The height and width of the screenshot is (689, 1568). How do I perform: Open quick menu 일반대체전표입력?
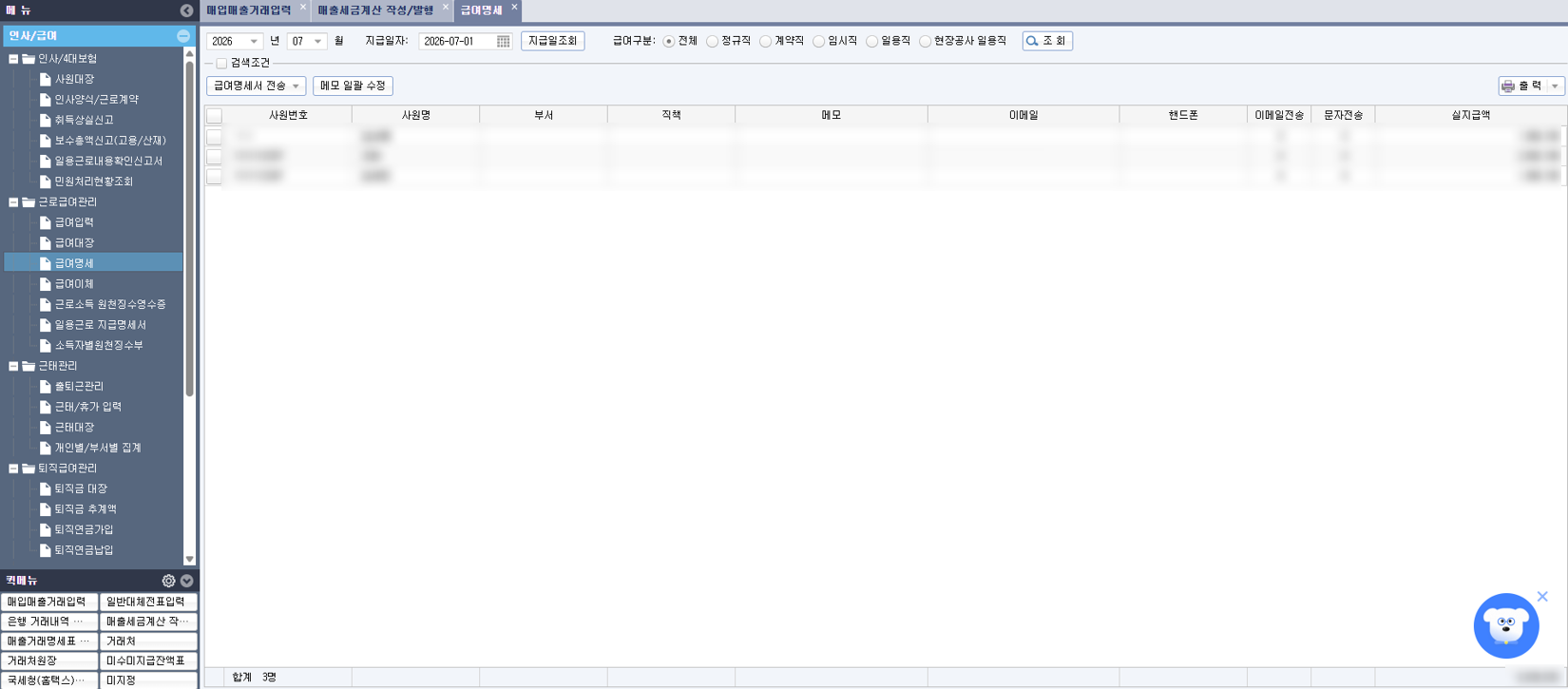(x=148, y=602)
